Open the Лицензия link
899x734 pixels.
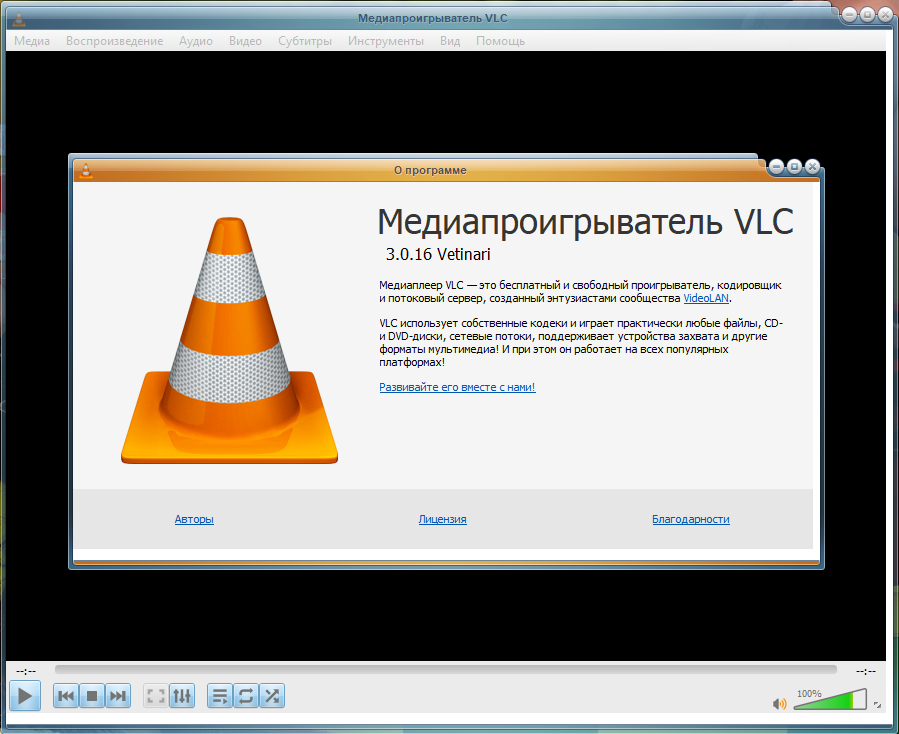tap(442, 519)
